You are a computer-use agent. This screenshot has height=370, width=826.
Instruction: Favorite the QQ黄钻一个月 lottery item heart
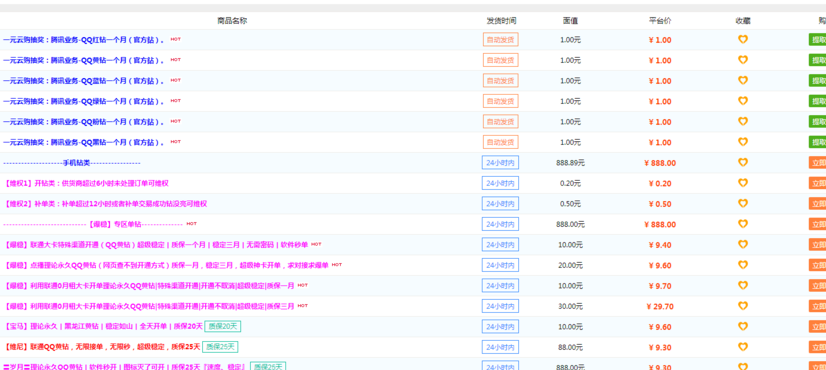coord(743,60)
